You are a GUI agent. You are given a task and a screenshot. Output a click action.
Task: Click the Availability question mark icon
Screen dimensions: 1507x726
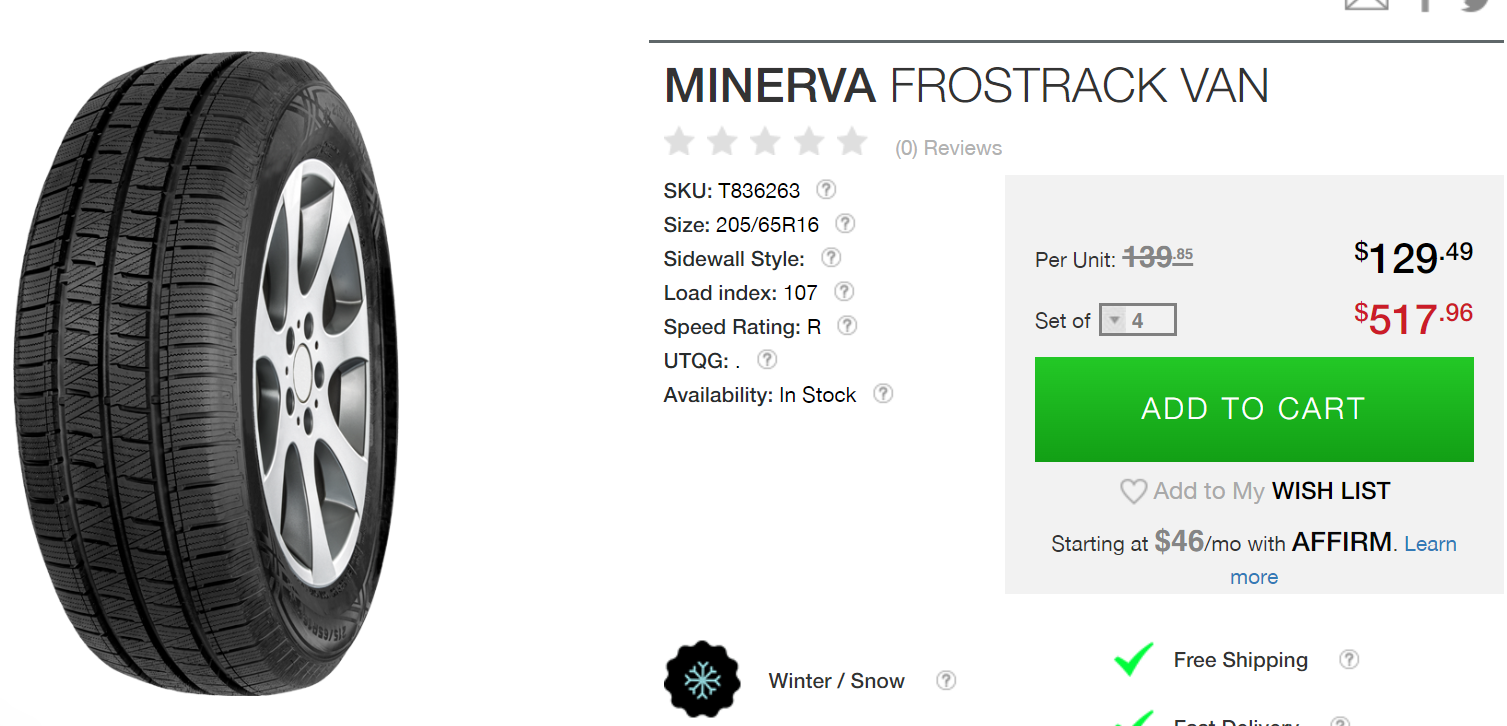point(883,394)
